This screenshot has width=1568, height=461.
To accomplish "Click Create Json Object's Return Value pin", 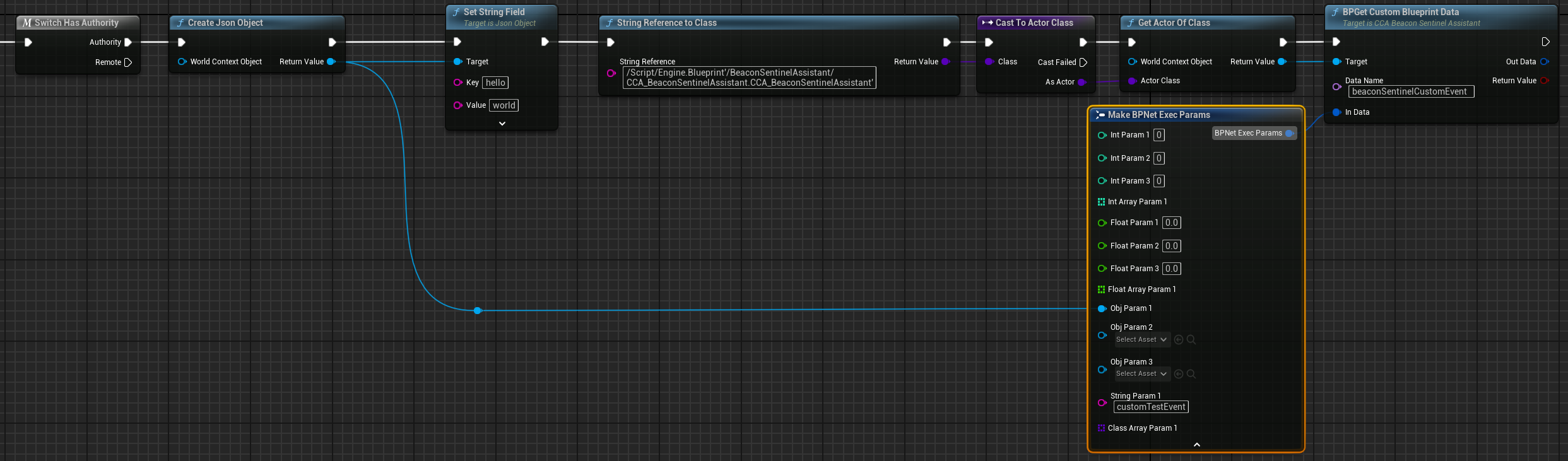I will (331, 62).
